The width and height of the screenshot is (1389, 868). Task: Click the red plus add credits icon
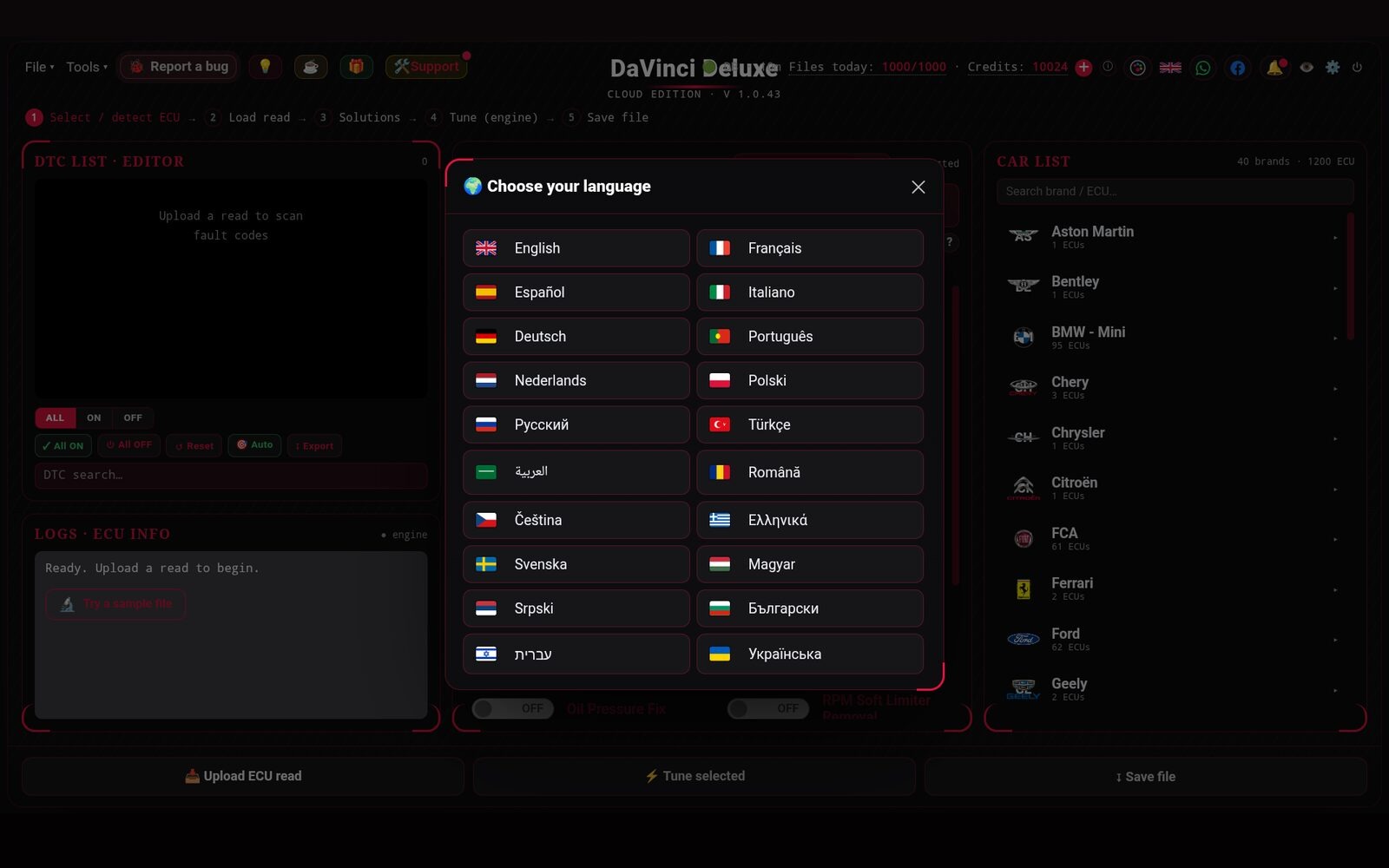coord(1083,67)
